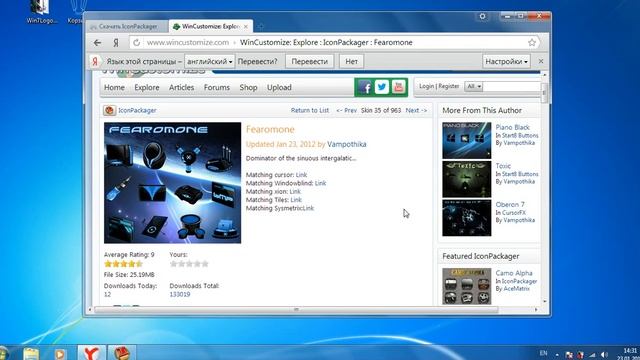This screenshot has height=360, width=640.
Task: Open WinCustomize Twitter icon
Action: [x=382, y=87]
